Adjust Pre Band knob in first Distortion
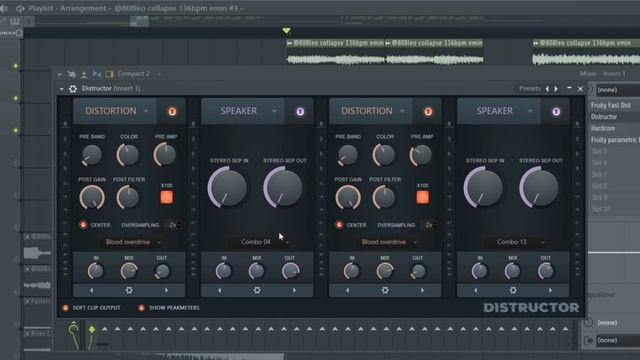 [91, 155]
